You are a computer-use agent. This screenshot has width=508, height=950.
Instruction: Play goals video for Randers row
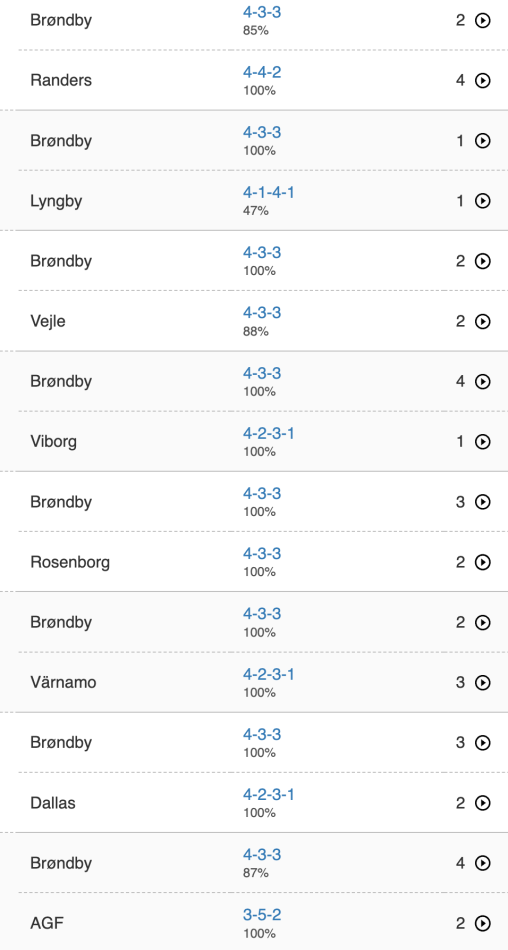[x=483, y=81]
